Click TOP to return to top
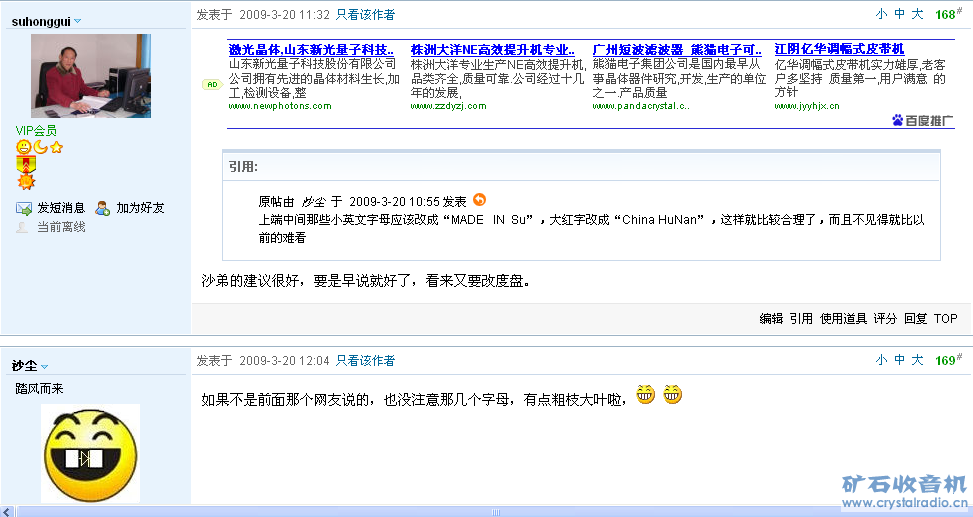This screenshot has height=517, width=973. 946,318
